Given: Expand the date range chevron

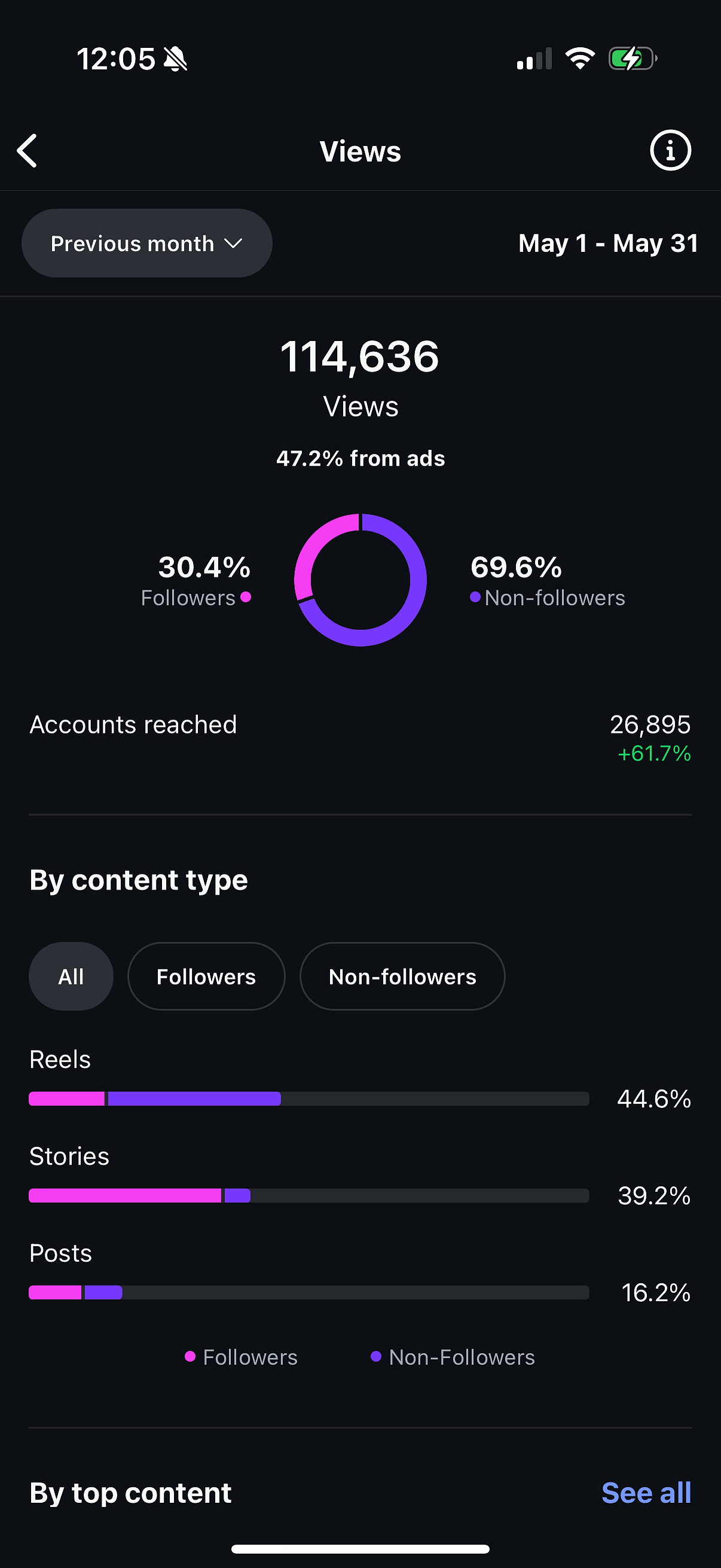Looking at the screenshot, I should tap(233, 244).
